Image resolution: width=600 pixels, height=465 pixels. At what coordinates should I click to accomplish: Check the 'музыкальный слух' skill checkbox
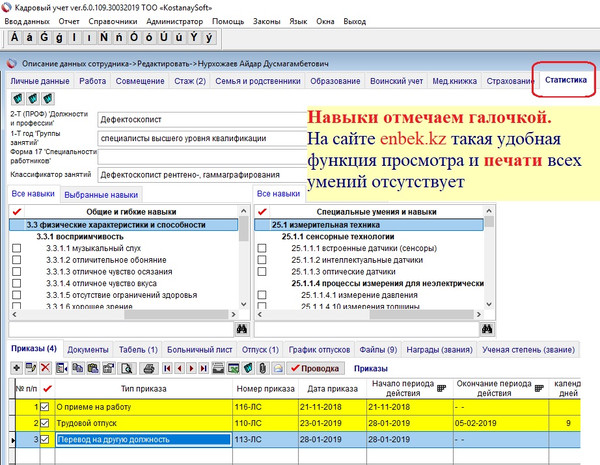[15, 247]
